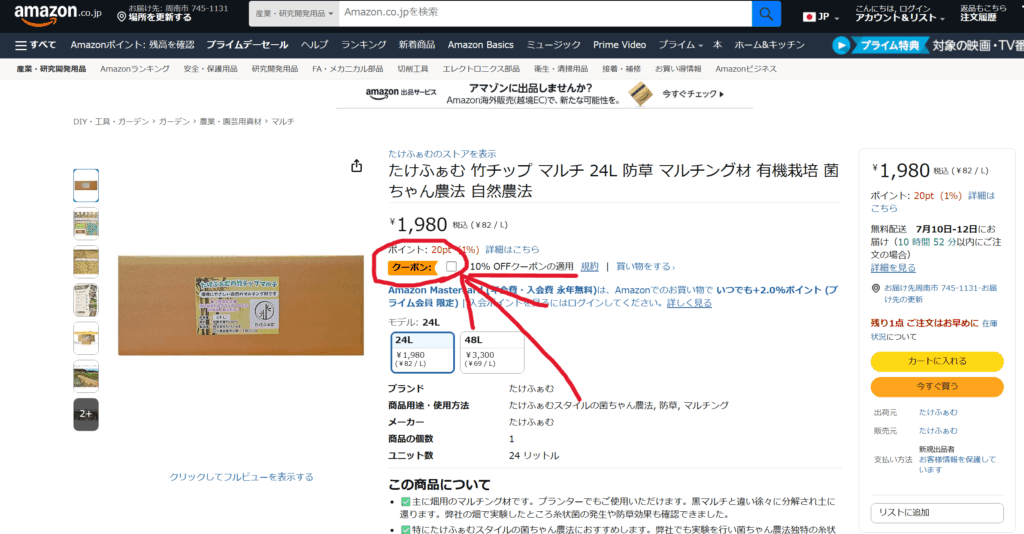This screenshot has height=534, width=1024.
Task: Open ミュージック in nav bar
Action: 553,45
